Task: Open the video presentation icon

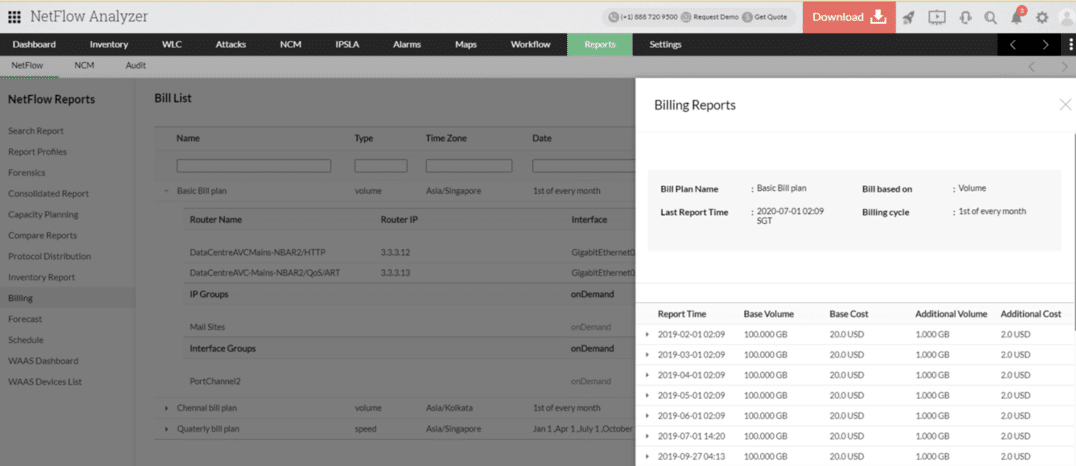Action: (937, 17)
